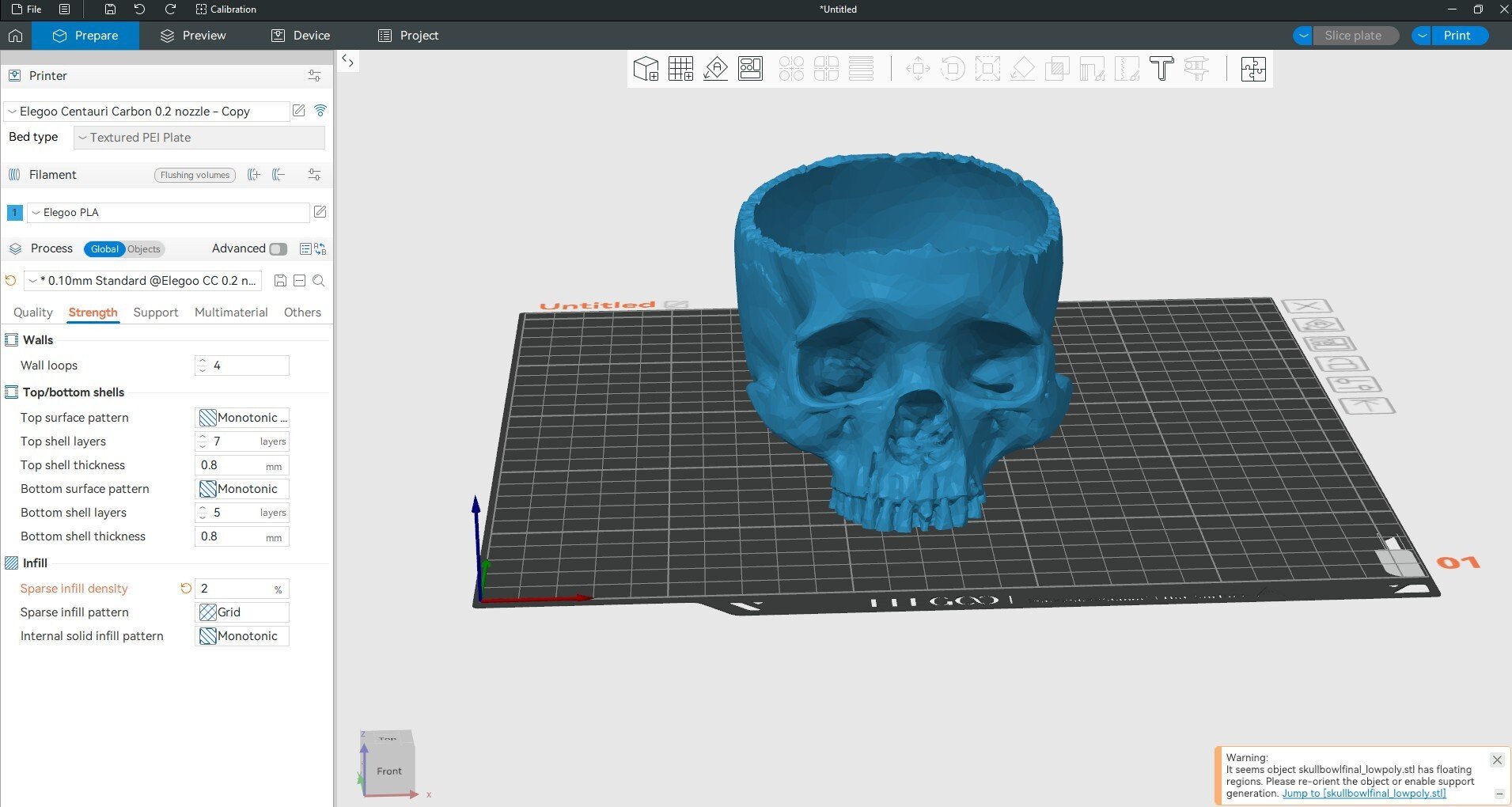Click the Flushing volumes button
1512x807 pixels.
pos(195,175)
